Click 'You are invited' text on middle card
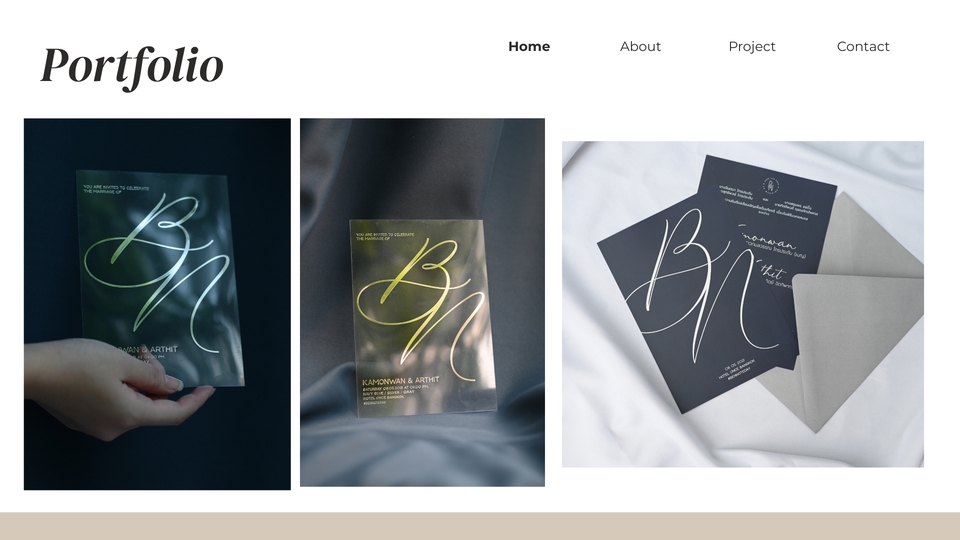This screenshot has width=960, height=540. click(384, 236)
